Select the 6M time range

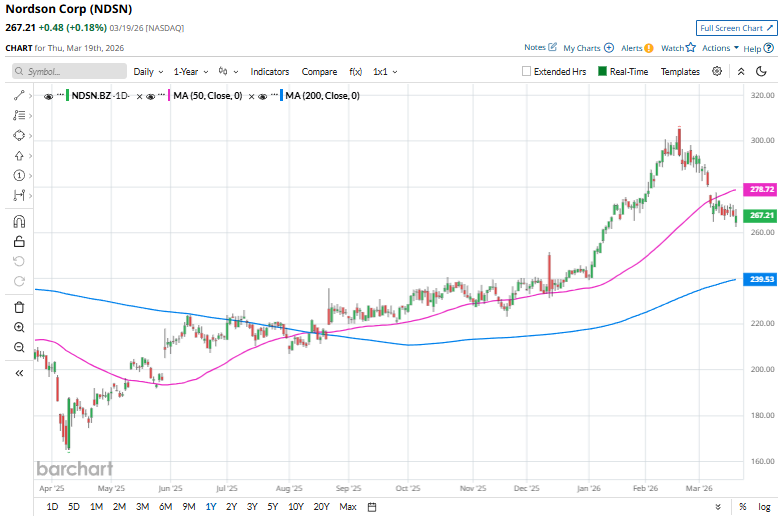(165, 507)
